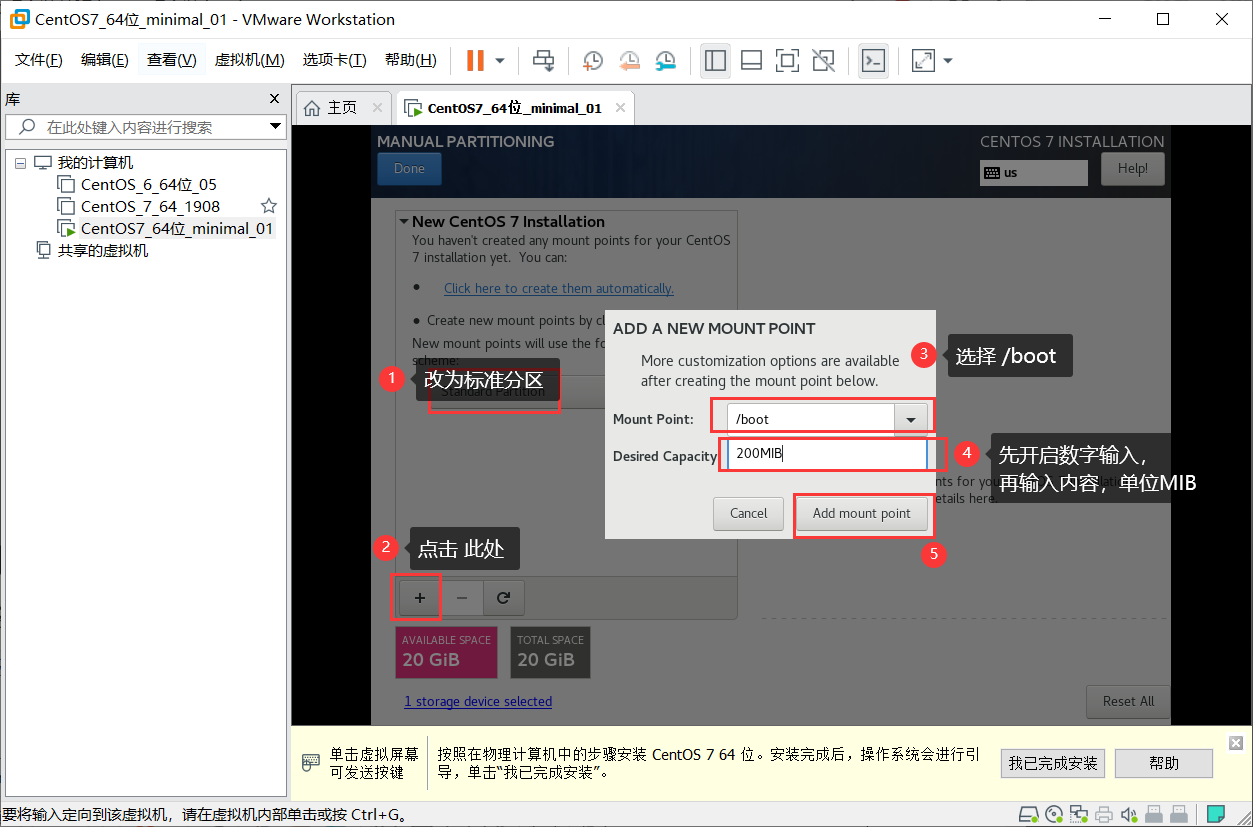Screen dimensions: 1253x827
Task: Toggle favorite star for CentOS_7_64_1908
Action: (269, 206)
